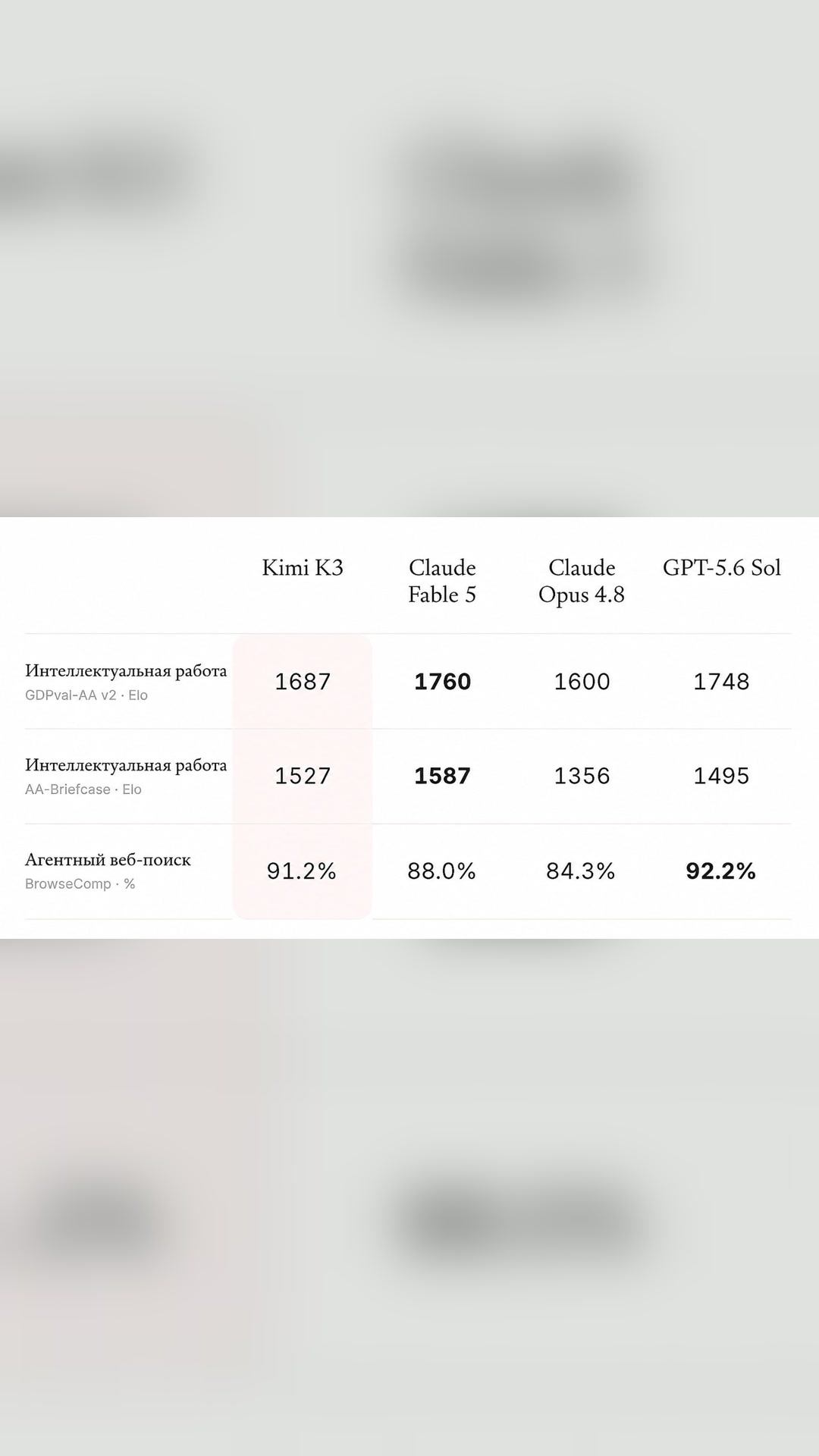Click Claude Opus 4.8 score 1600

tap(582, 682)
